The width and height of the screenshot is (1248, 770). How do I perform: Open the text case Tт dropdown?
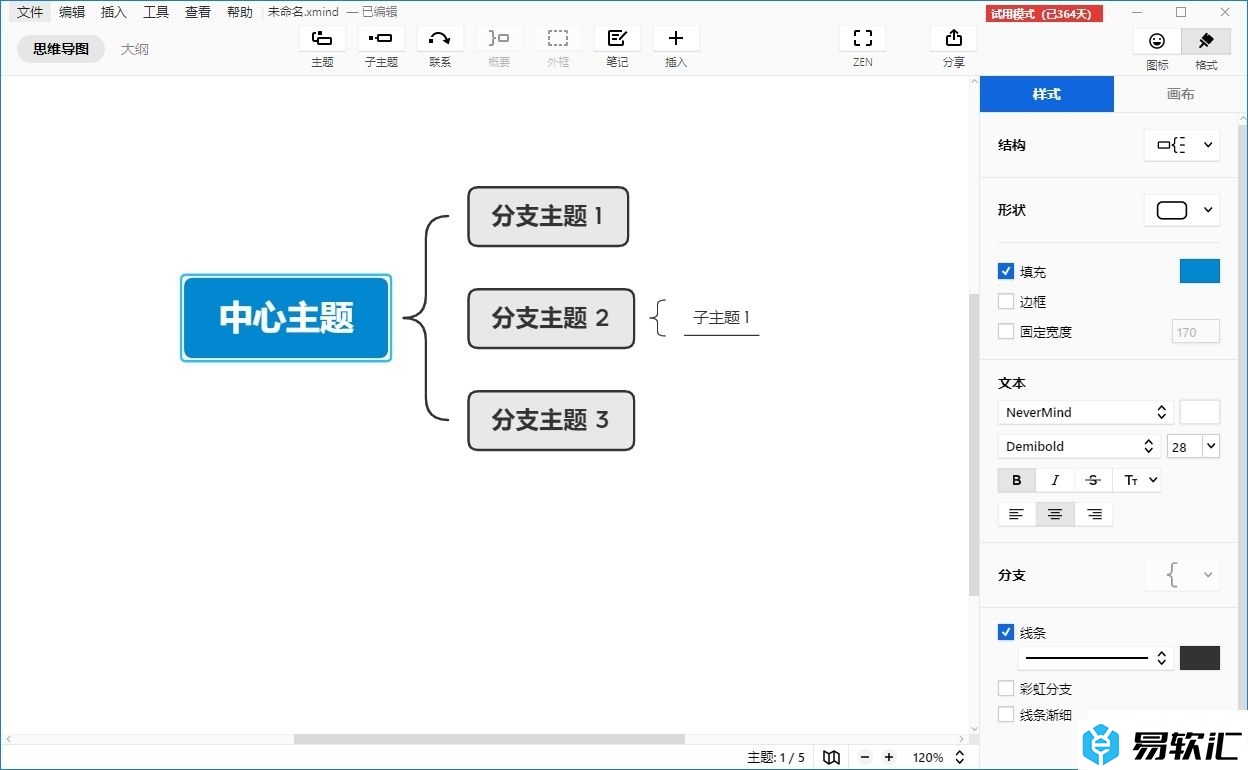pos(1138,480)
